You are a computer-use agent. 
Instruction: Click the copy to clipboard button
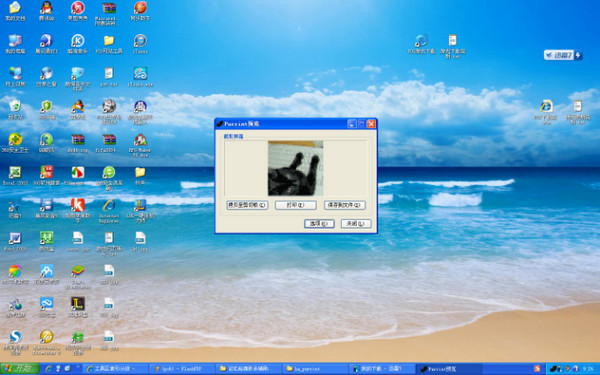tap(247, 205)
